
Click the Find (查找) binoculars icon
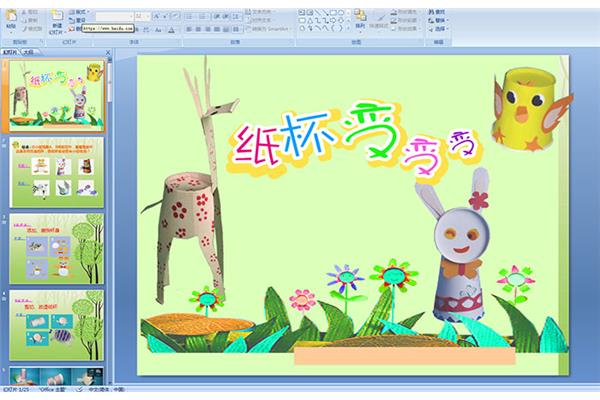[x=431, y=12]
